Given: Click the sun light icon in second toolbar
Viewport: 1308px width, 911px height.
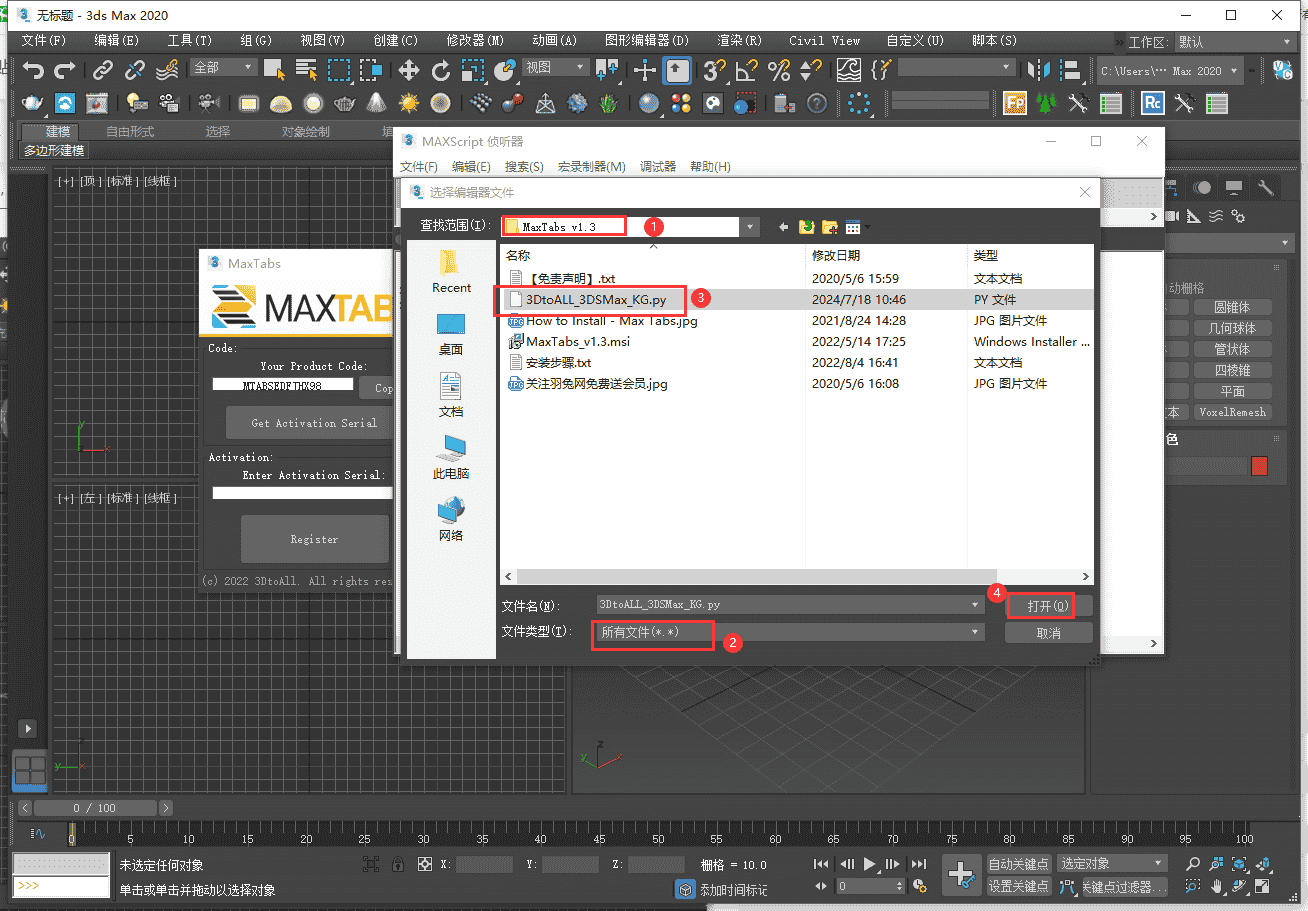Looking at the screenshot, I should coord(408,103).
